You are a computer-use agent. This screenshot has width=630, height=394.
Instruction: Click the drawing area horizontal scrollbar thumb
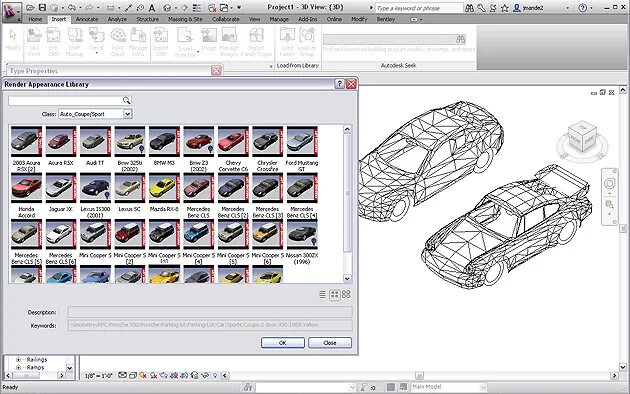point(419,376)
